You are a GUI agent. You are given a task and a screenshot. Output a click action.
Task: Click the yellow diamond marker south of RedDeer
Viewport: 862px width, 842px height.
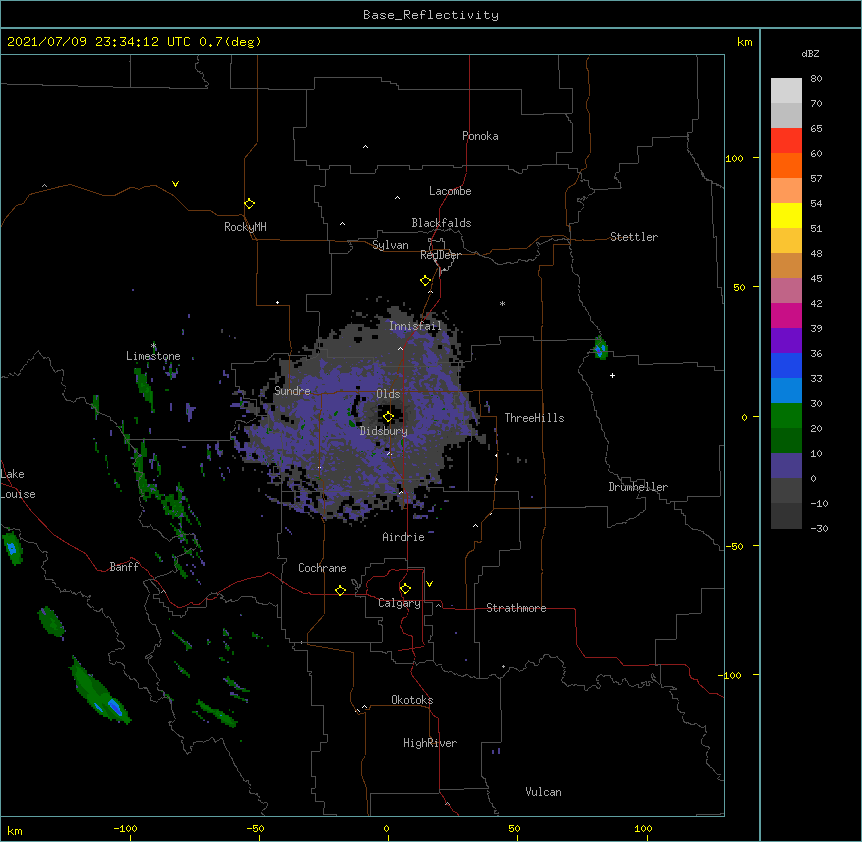tap(425, 280)
